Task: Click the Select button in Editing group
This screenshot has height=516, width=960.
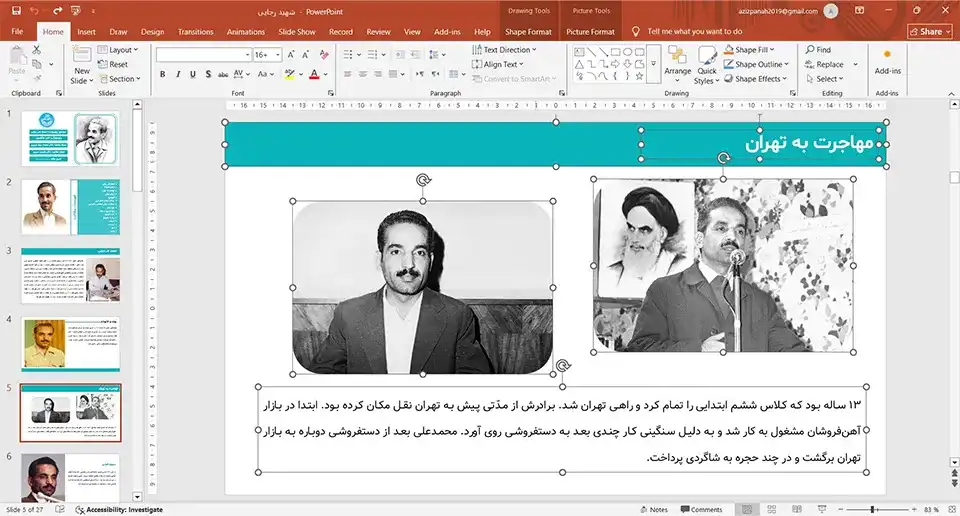Action: pyautogui.click(x=825, y=79)
